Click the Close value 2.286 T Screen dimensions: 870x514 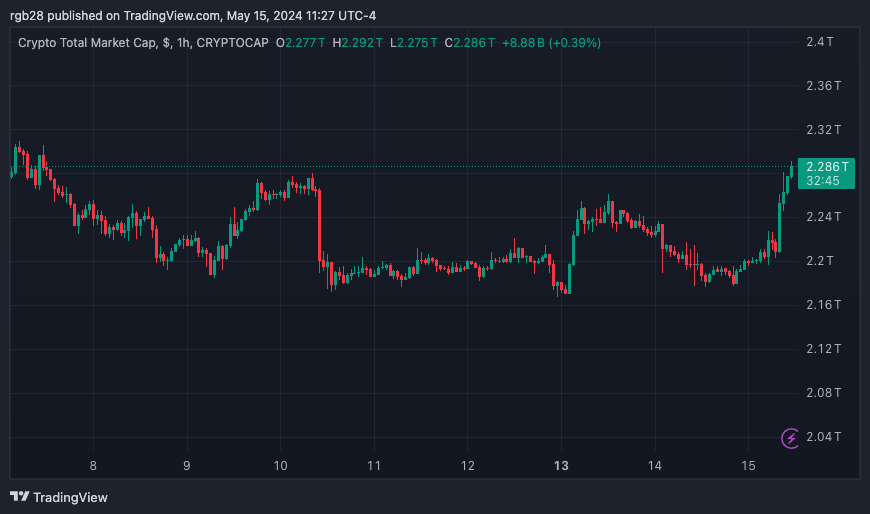tap(474, 43)
